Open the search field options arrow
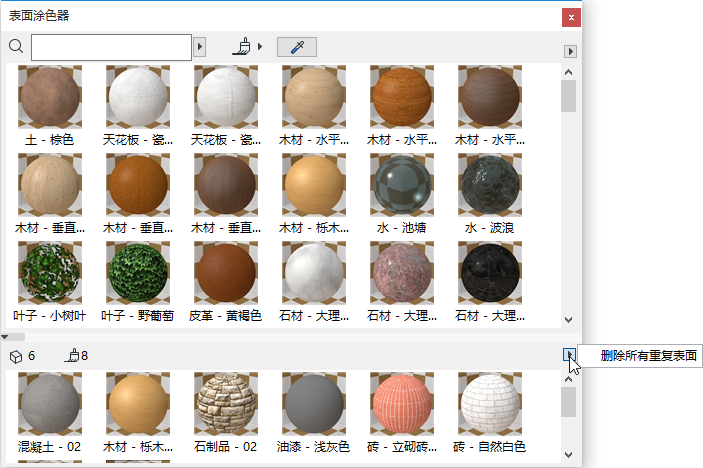Screen dimensions: 703x468 tap(199, 47)
